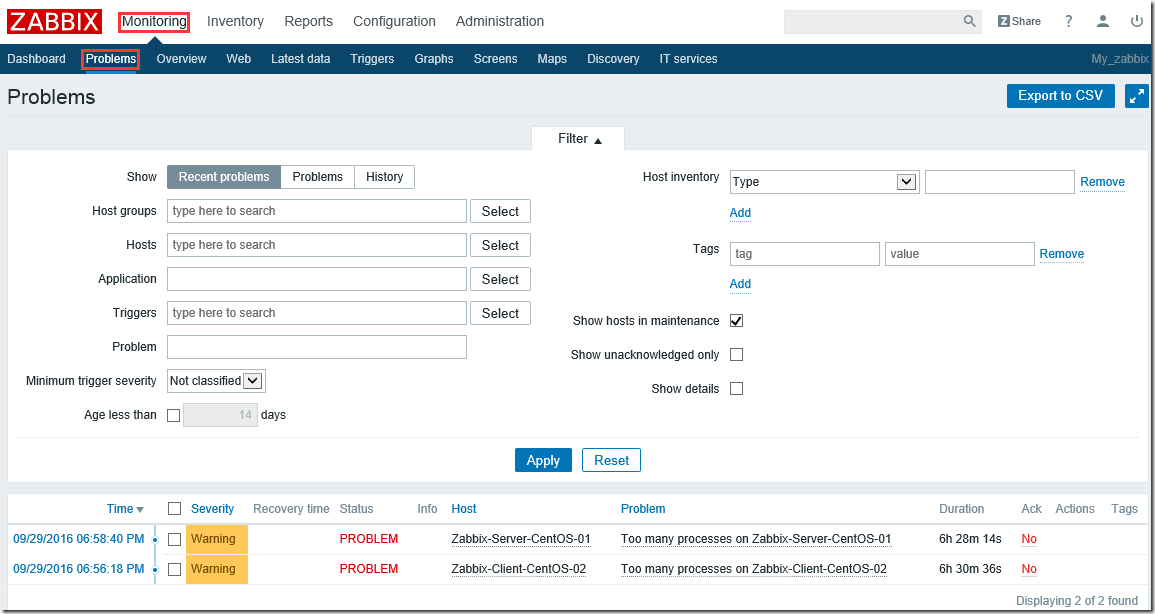This screenshot has height=614, width=1155.
Task: Open Monitoring menu
Action: (x=154, y=21)
